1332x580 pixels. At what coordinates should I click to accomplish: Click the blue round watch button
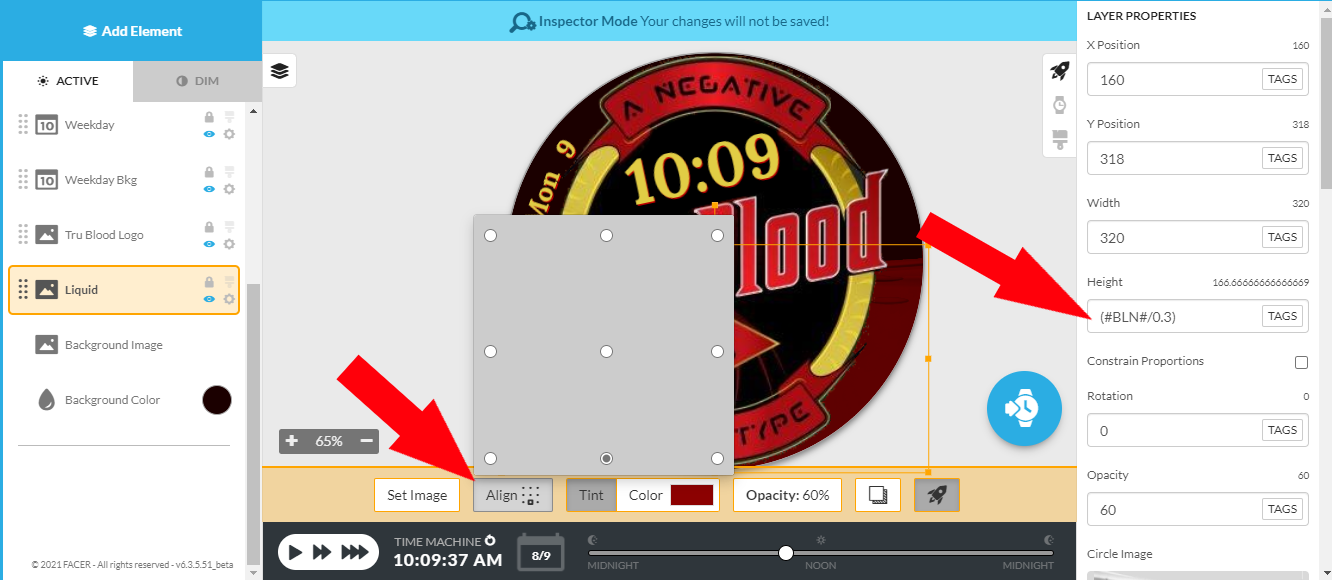pyautogui.click(x=1024, y=408)
